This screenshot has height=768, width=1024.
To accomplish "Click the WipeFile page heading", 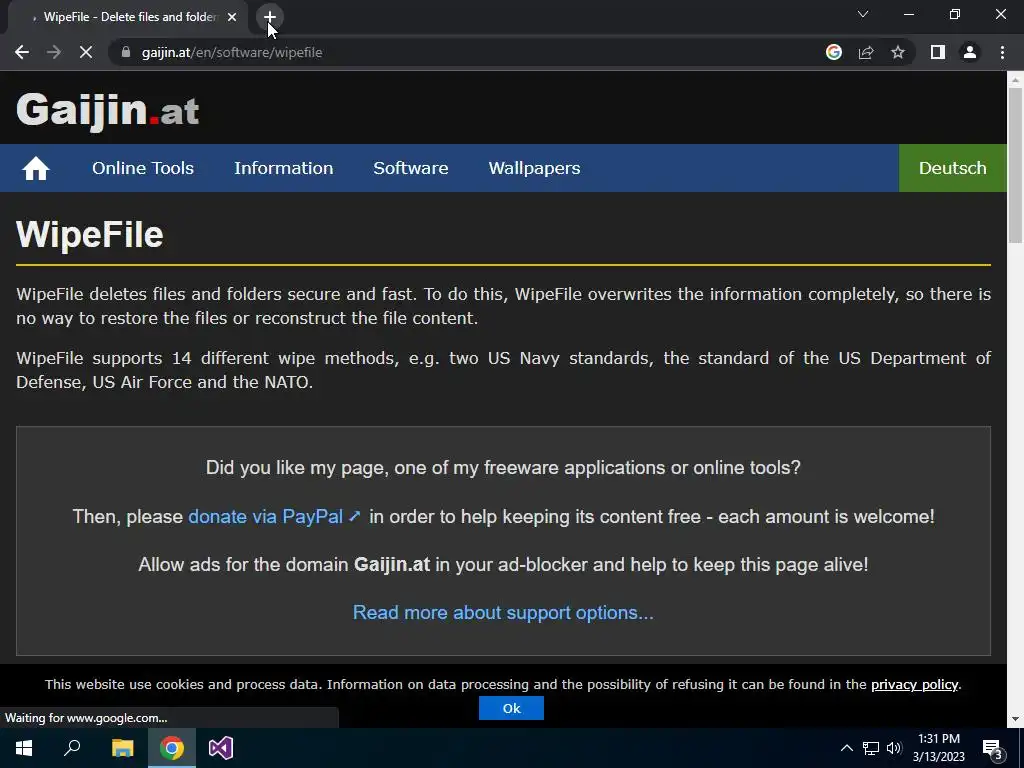I will (x=89, y=234).
